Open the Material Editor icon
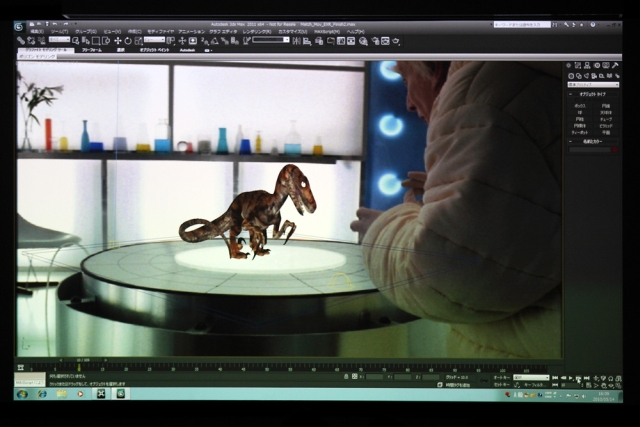Image resolution: width=640 pixels, height=427 pixels. click(363, 41)
